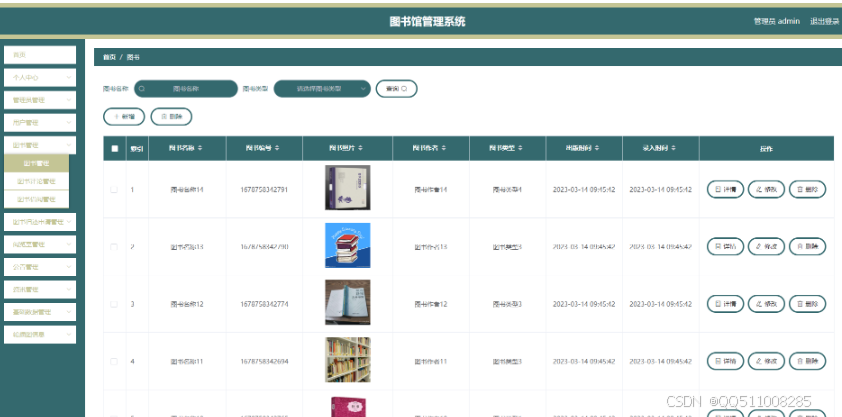The height and width of the screenshot is (417, 842).
Task: Delete row 图书名称12 with 删除
Action: [807, 304]
